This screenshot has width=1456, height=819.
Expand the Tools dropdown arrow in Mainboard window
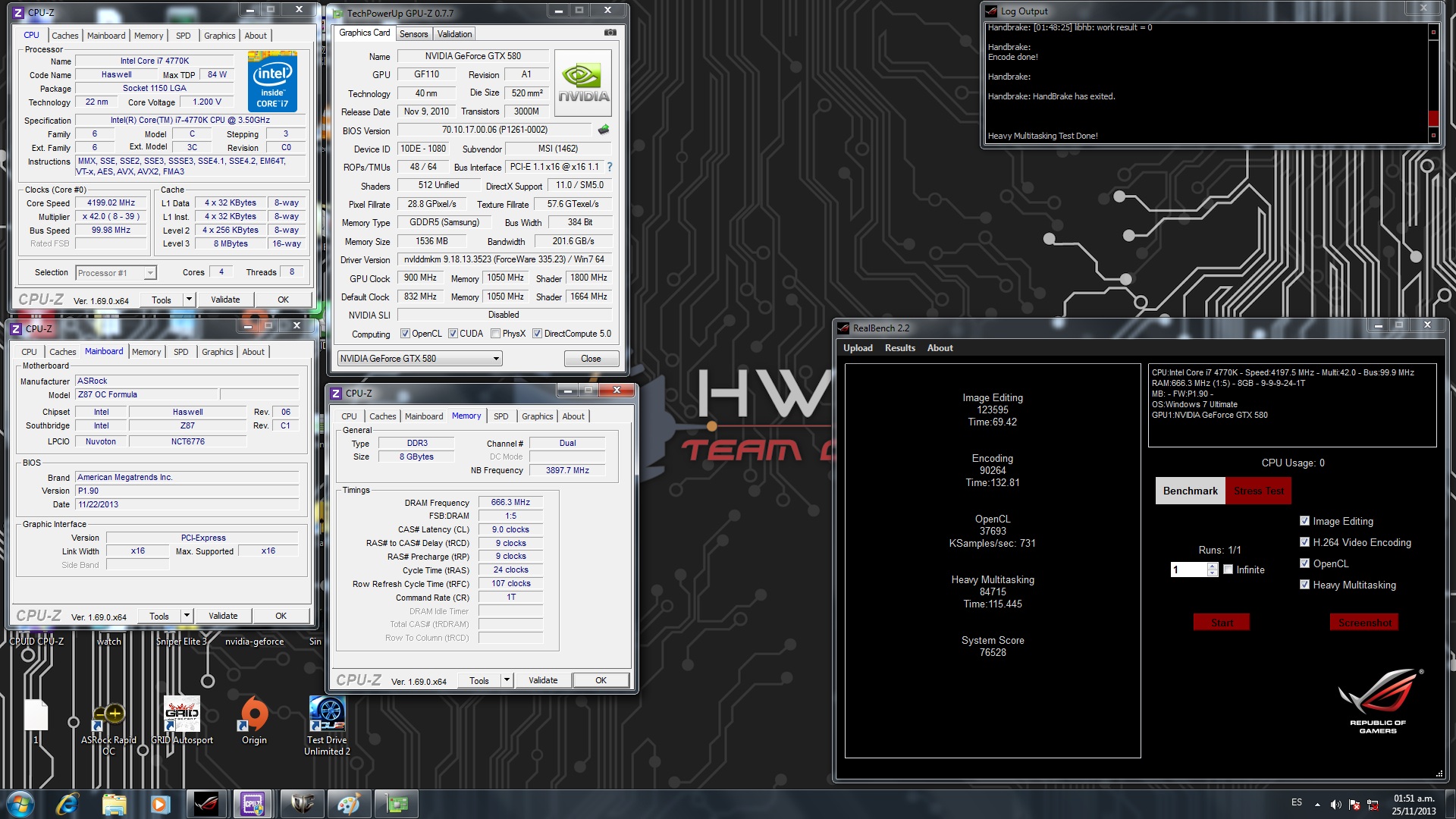pos(187,616)
